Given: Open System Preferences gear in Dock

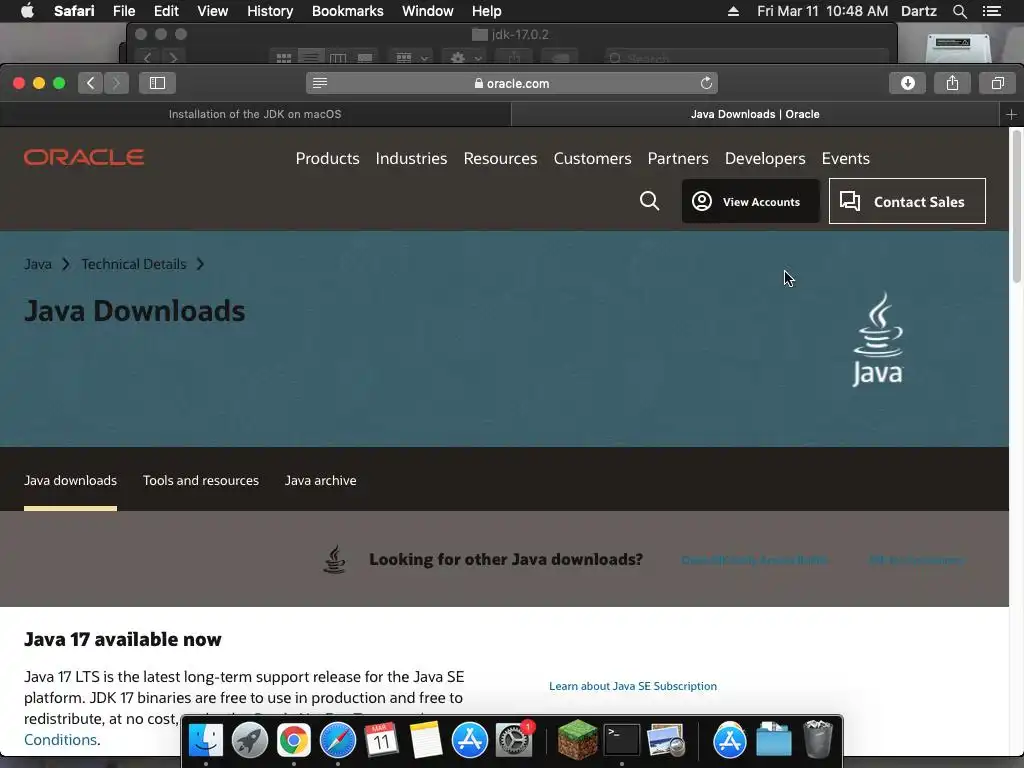Looking at the screenshot, I should (x=515, y=741).
